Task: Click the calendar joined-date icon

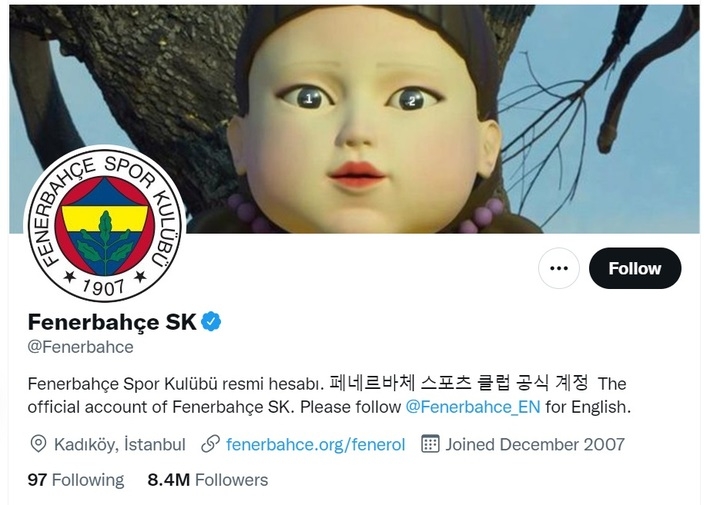Action: [x=430, y=444]
